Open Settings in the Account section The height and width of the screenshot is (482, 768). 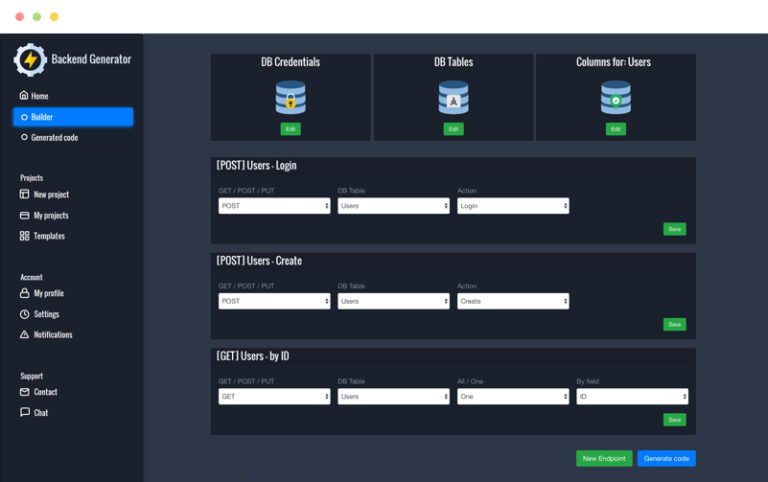coord(46,314)
